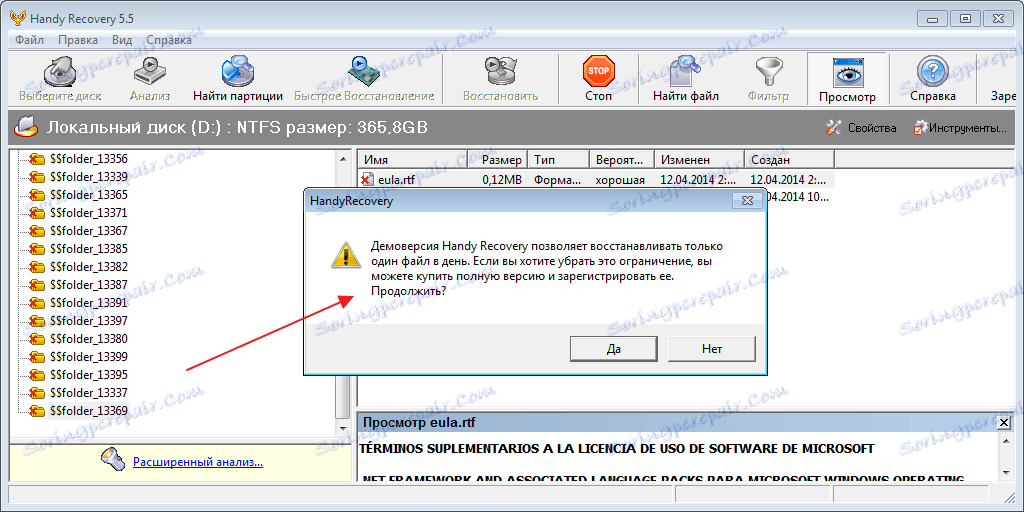Select folder $$folder_13382 in the tree
1024x512 pixels.
(88, 266)
